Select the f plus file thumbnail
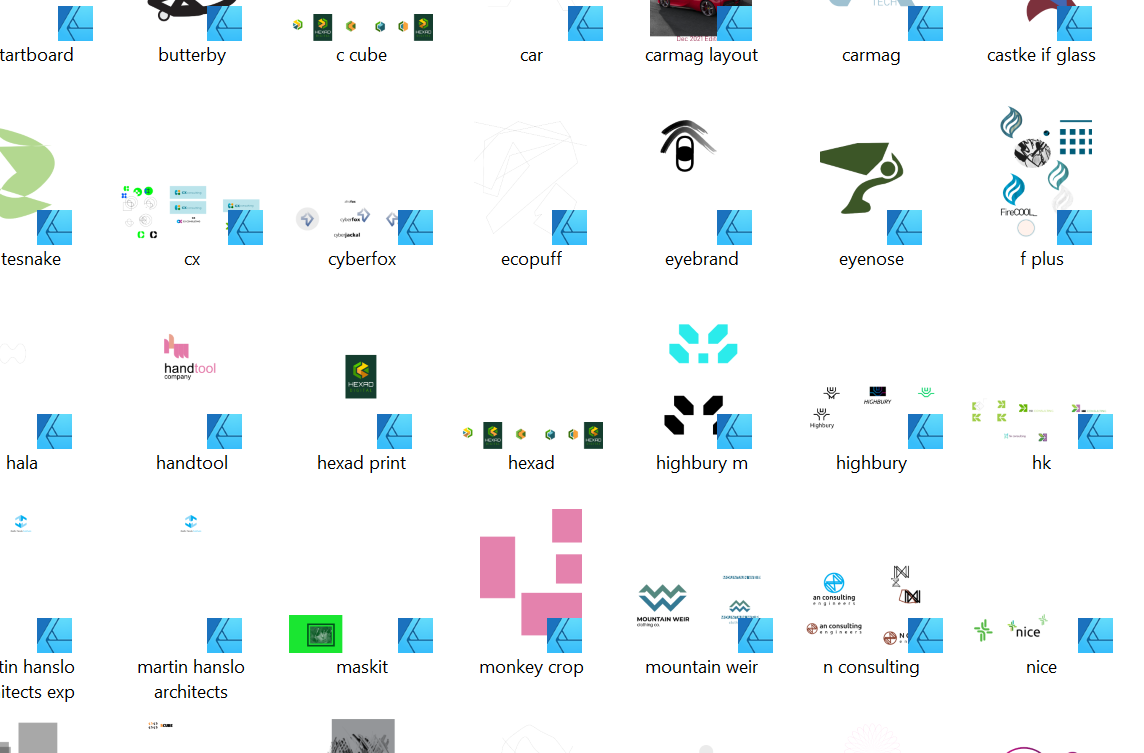The image size is (1144, 753). 1045,175
